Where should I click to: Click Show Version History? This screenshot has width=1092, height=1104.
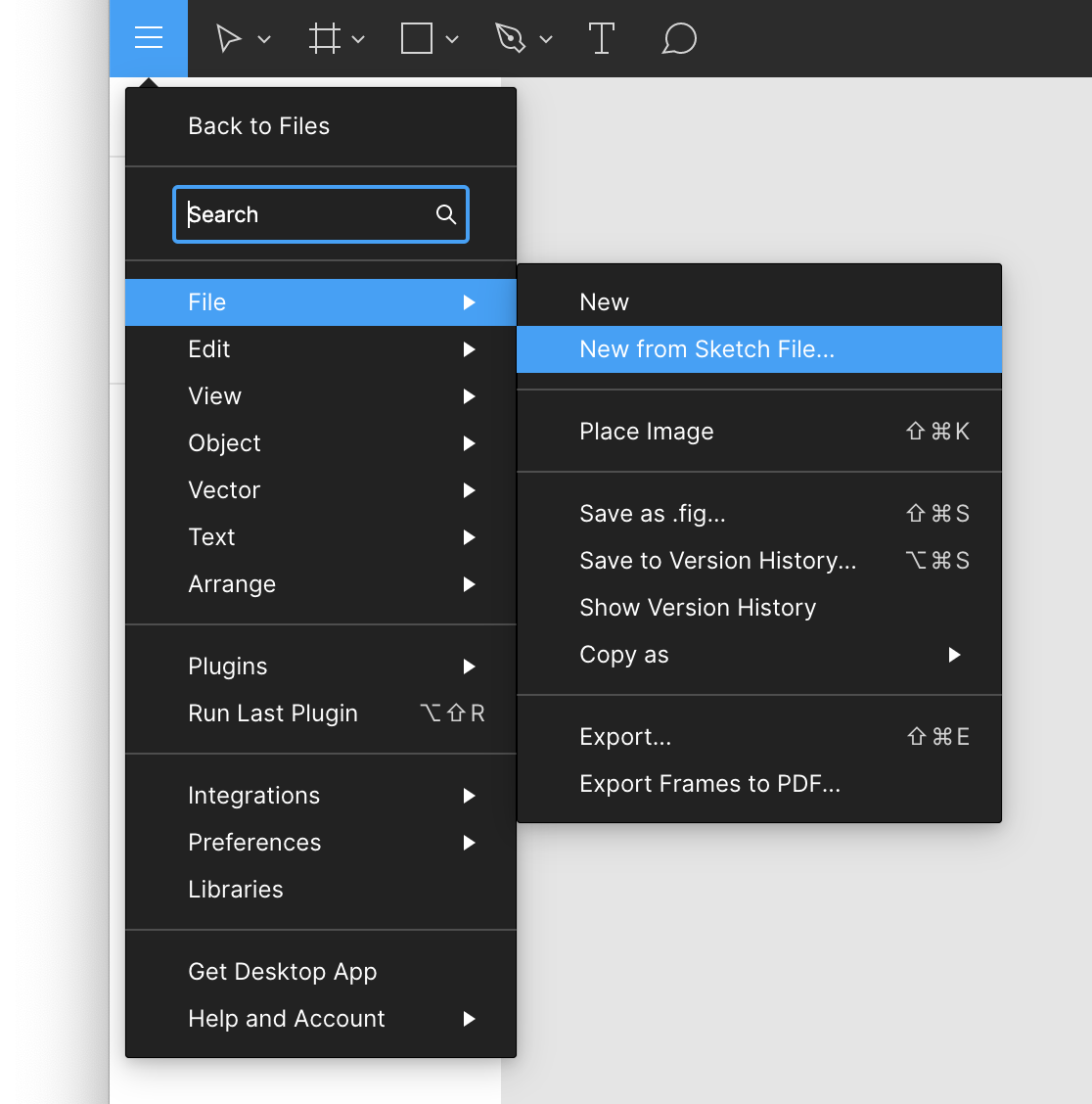click(x=697, y=607)
